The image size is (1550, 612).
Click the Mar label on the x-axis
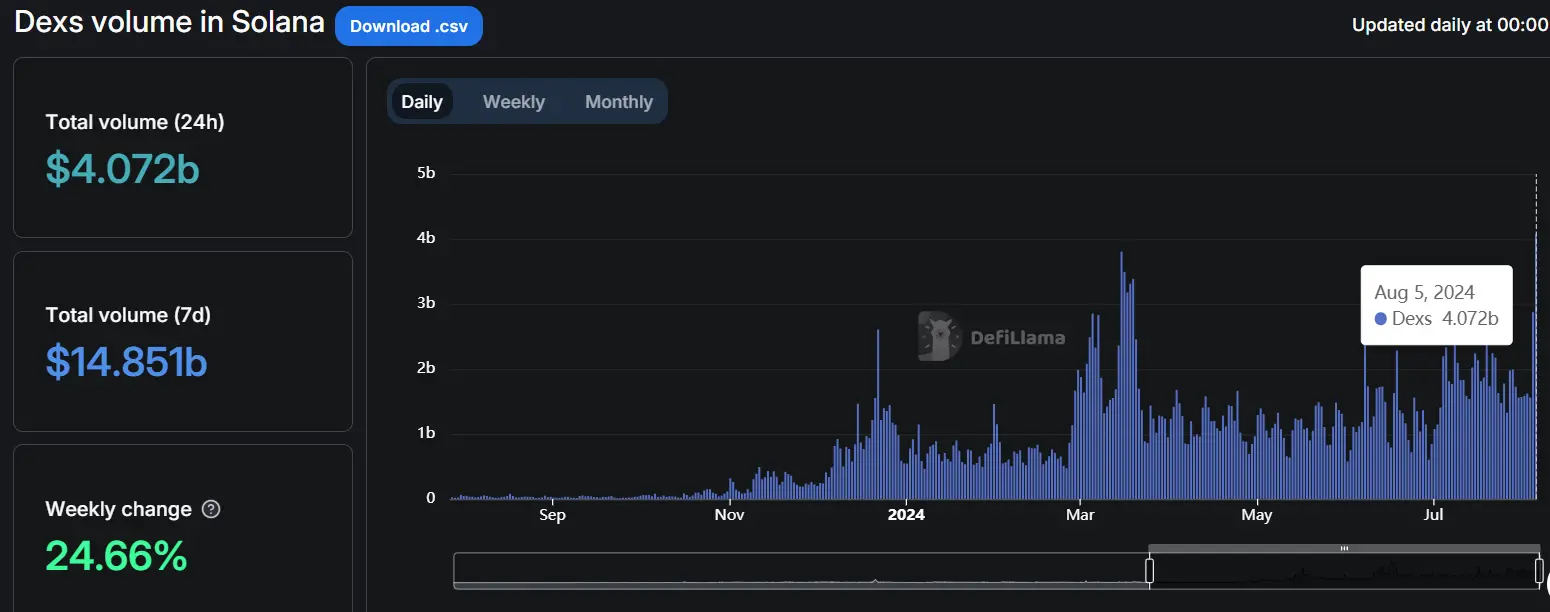(x=1080, y=515)
